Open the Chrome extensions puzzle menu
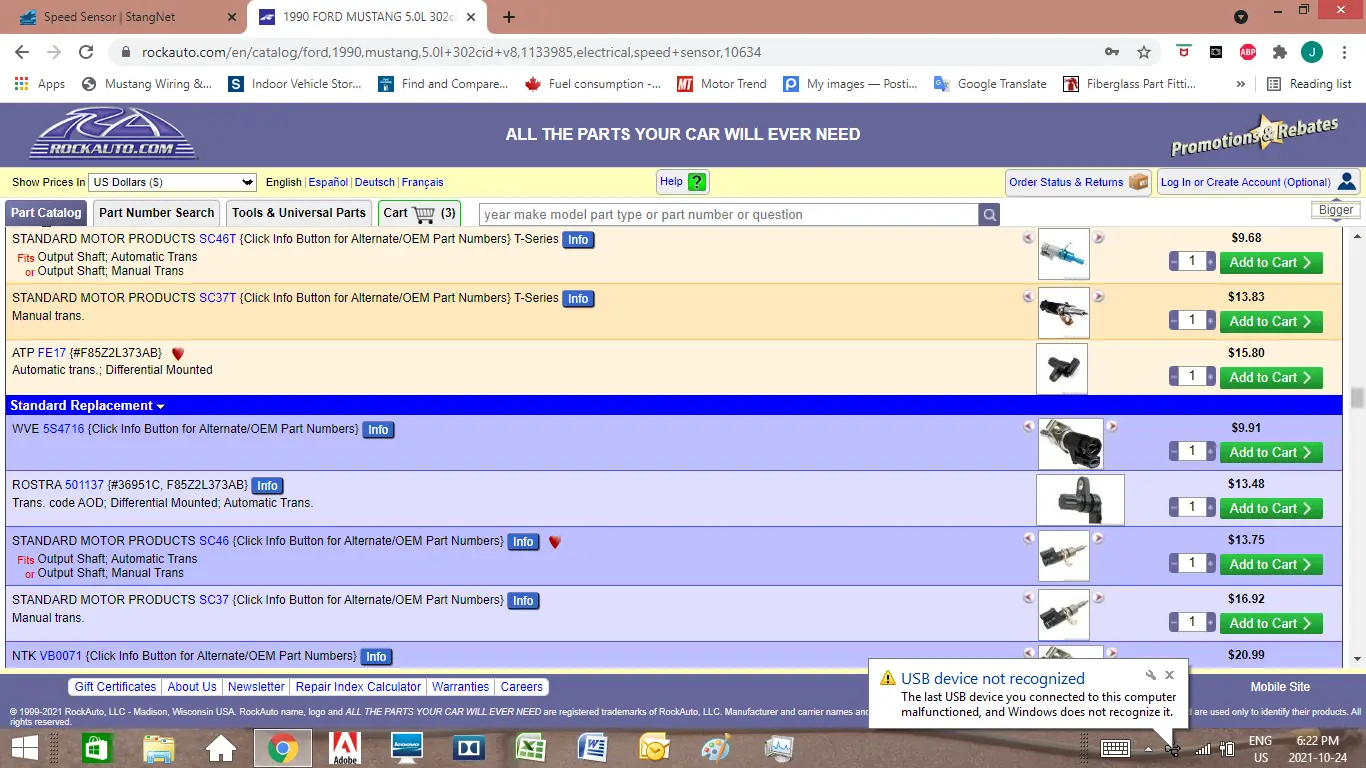This screenshot has width=1366, height=768. pos(1279,52)
